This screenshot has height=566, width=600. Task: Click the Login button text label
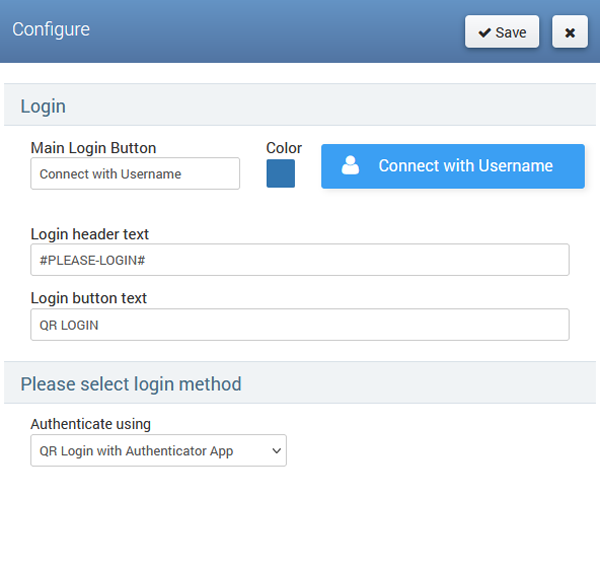pyautogui.click(x=89, y=298)
